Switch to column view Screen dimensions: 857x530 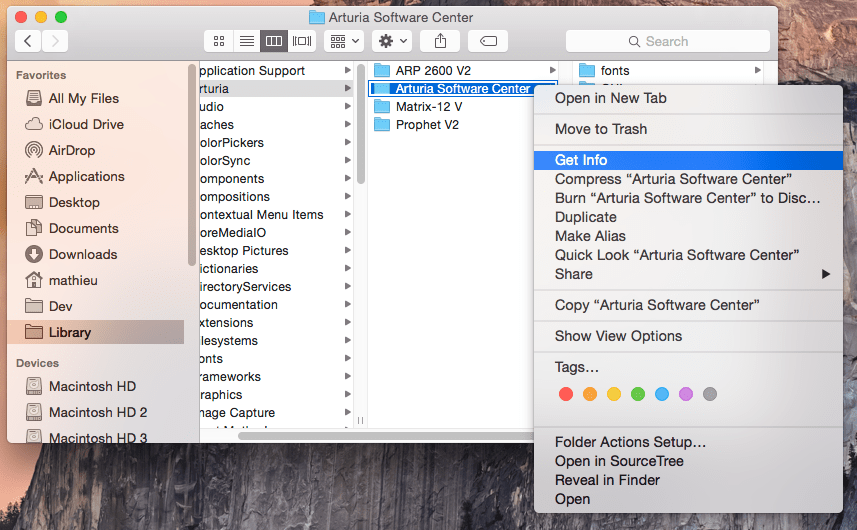point(274,41)
